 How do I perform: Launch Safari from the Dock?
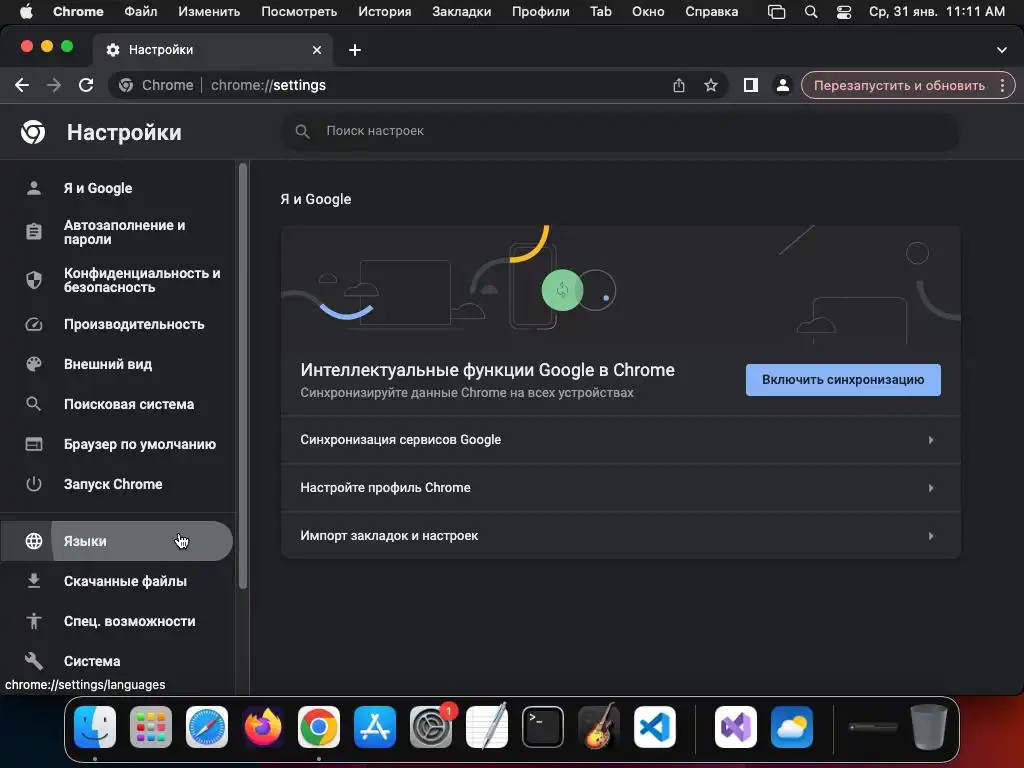click(x=207, y=727)
